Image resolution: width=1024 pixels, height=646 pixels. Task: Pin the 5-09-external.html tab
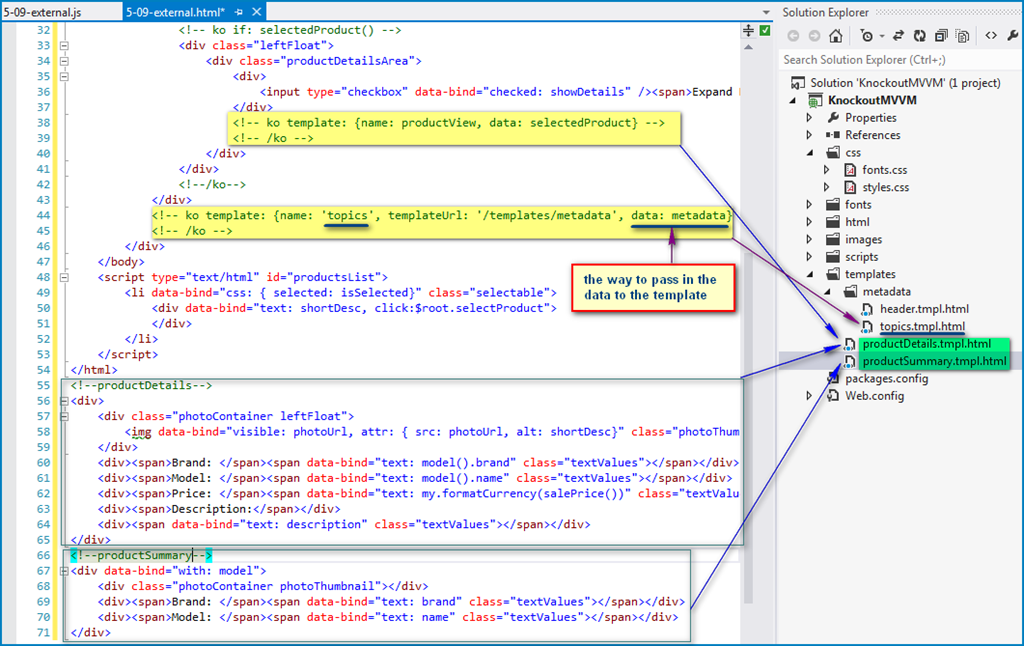pos(241,12)
